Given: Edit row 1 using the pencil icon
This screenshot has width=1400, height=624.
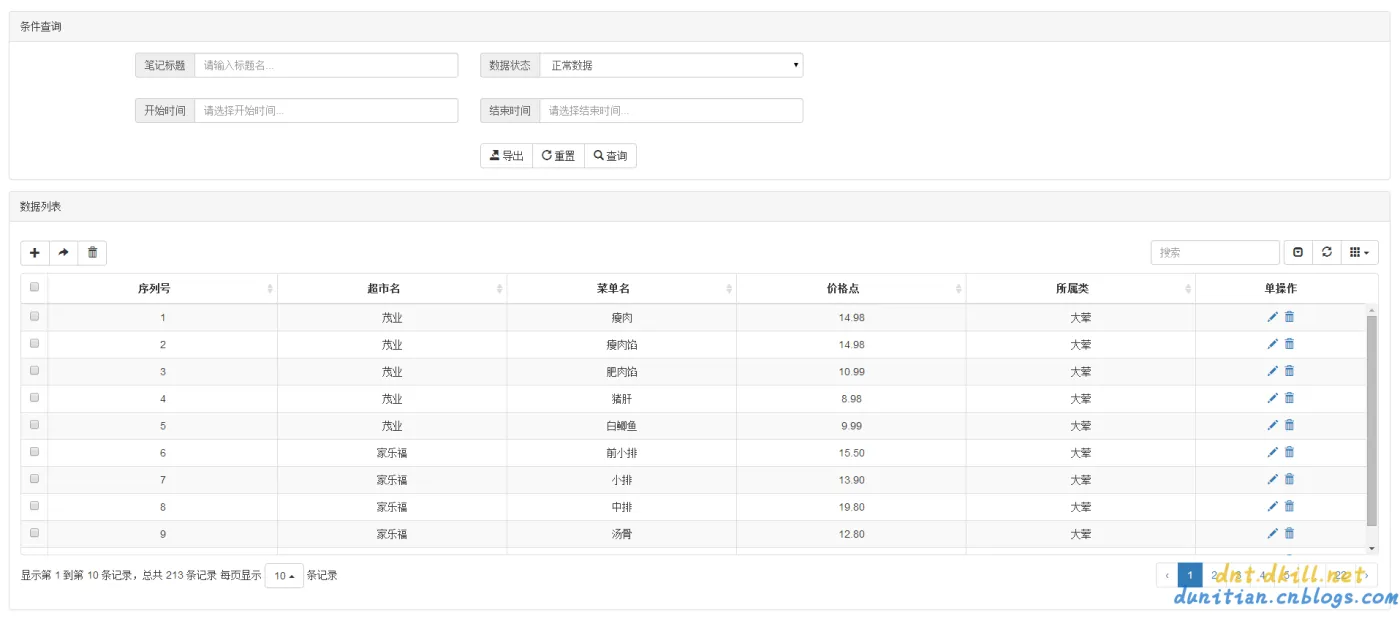Looking at the screenshot, I should (1272, 317).
